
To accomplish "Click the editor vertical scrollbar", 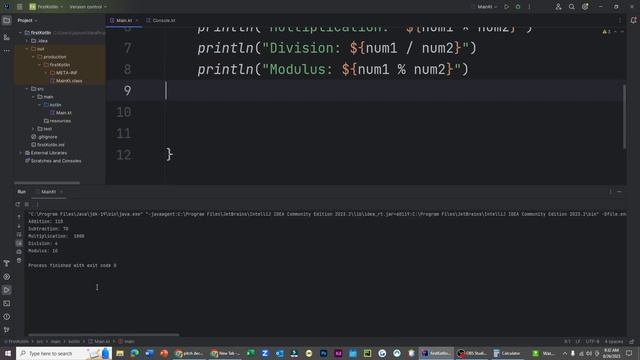I will (x=624, y=116).
